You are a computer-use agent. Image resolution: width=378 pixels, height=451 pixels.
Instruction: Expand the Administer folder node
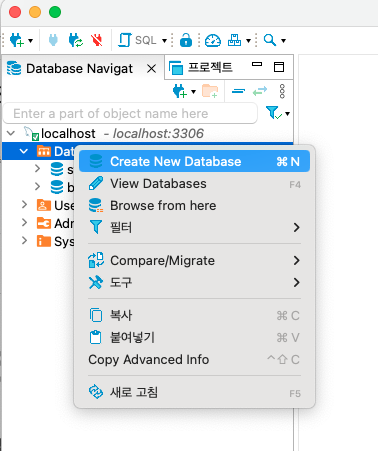[x=24, y=223]
